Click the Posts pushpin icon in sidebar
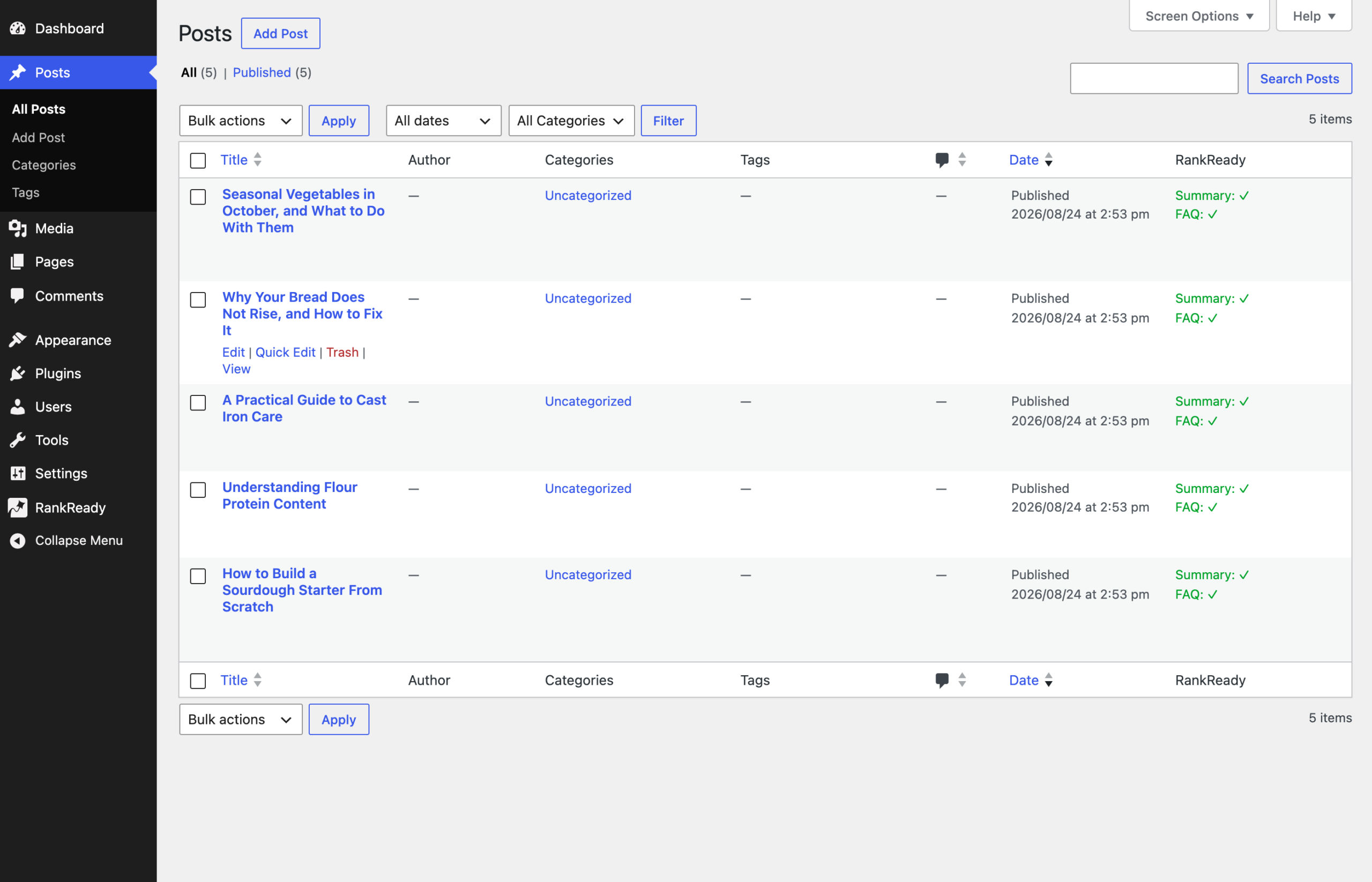The height and width of the screenshot is (882, 1372). coord(18,72)
